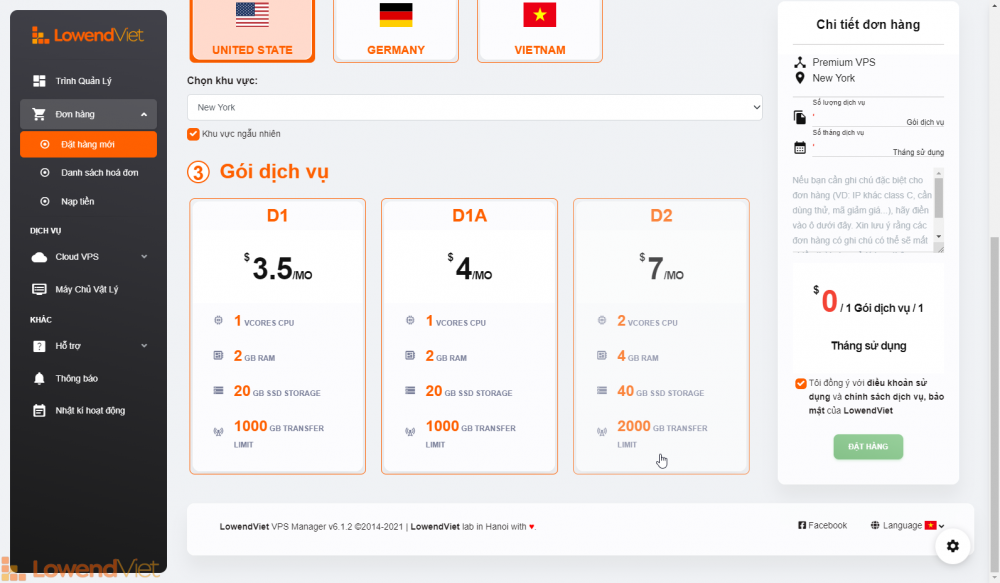
Task: Click the Premium VPS network icon
Action: [800, 62]
